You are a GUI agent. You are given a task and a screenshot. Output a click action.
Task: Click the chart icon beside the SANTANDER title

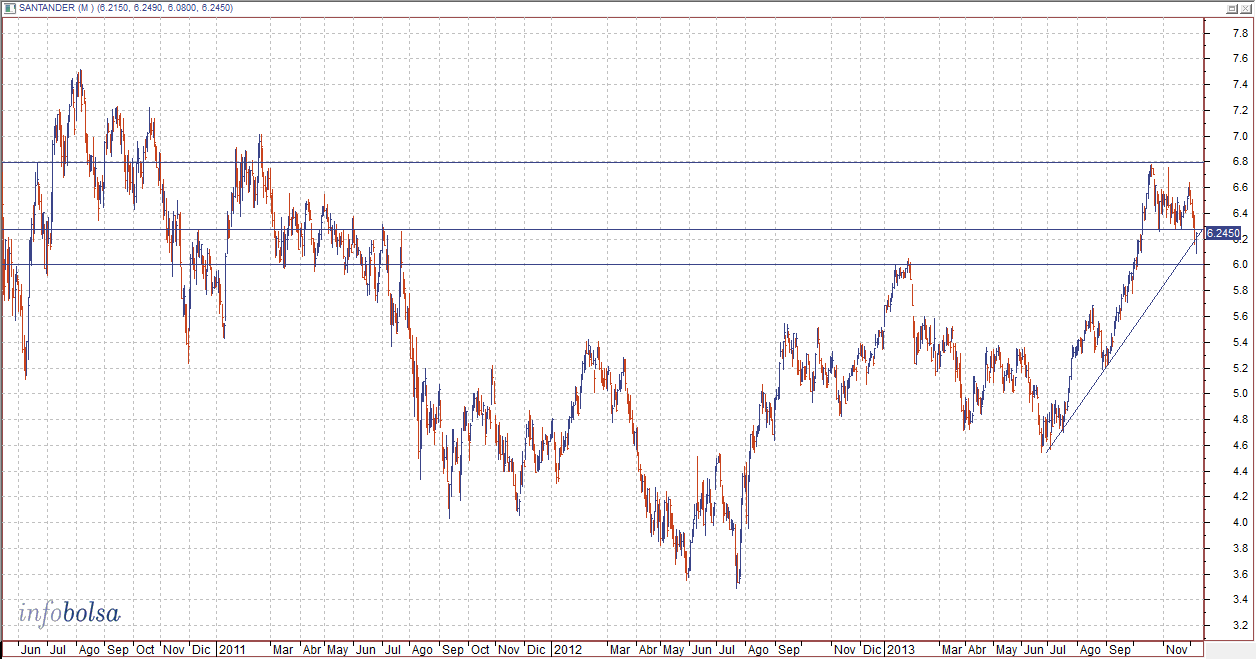(x=10, y=8)
